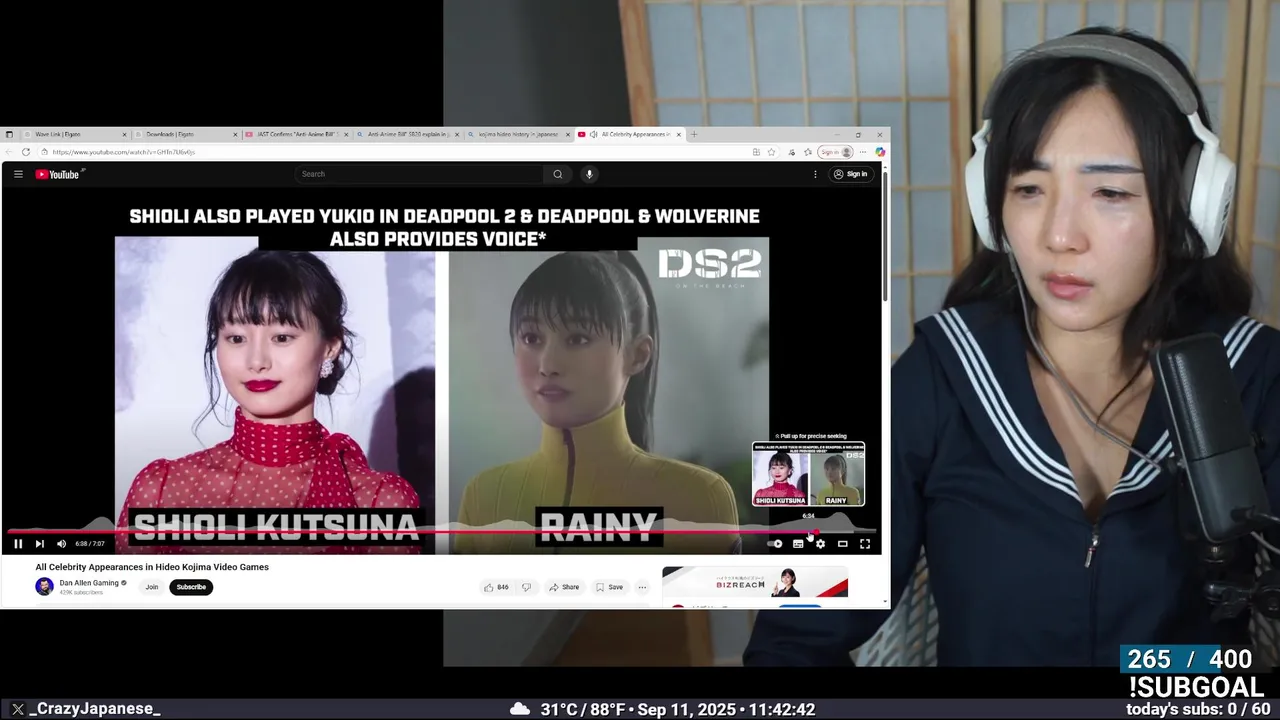Subscribe to Dan Allen Gaming
1280x720 pixels.
(x=191, y=587)
